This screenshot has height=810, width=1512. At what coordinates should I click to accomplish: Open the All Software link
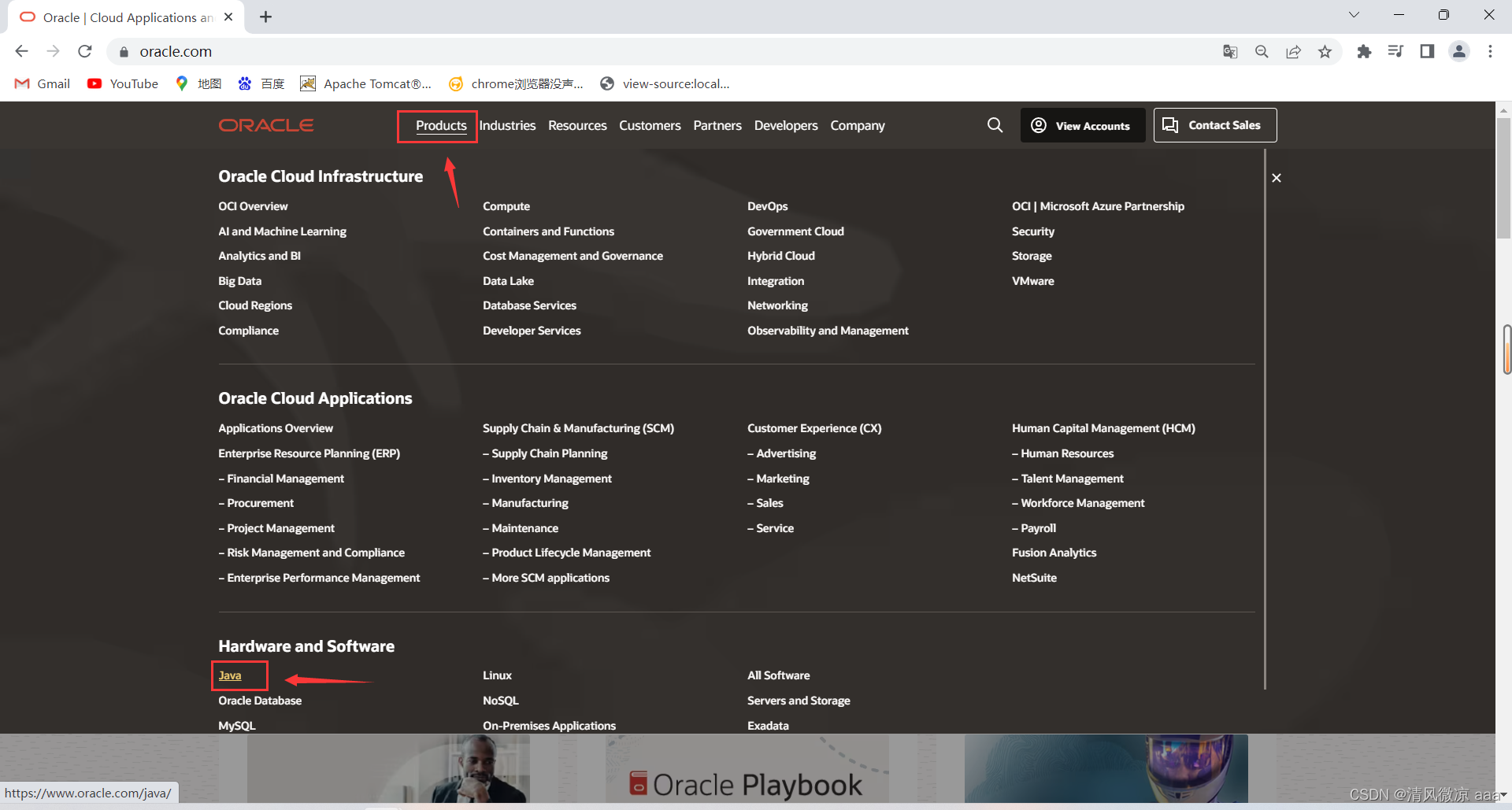tap(778, 675)
